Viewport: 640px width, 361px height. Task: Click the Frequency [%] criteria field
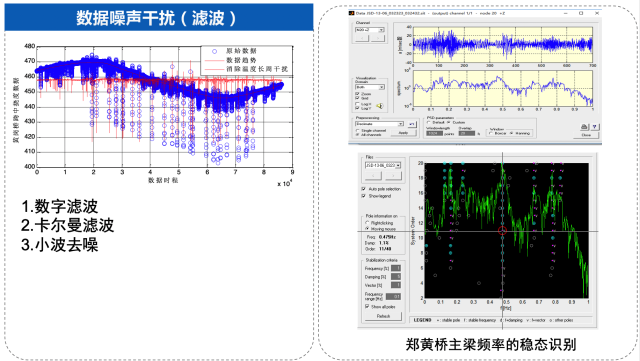click(x=396, y=268)
